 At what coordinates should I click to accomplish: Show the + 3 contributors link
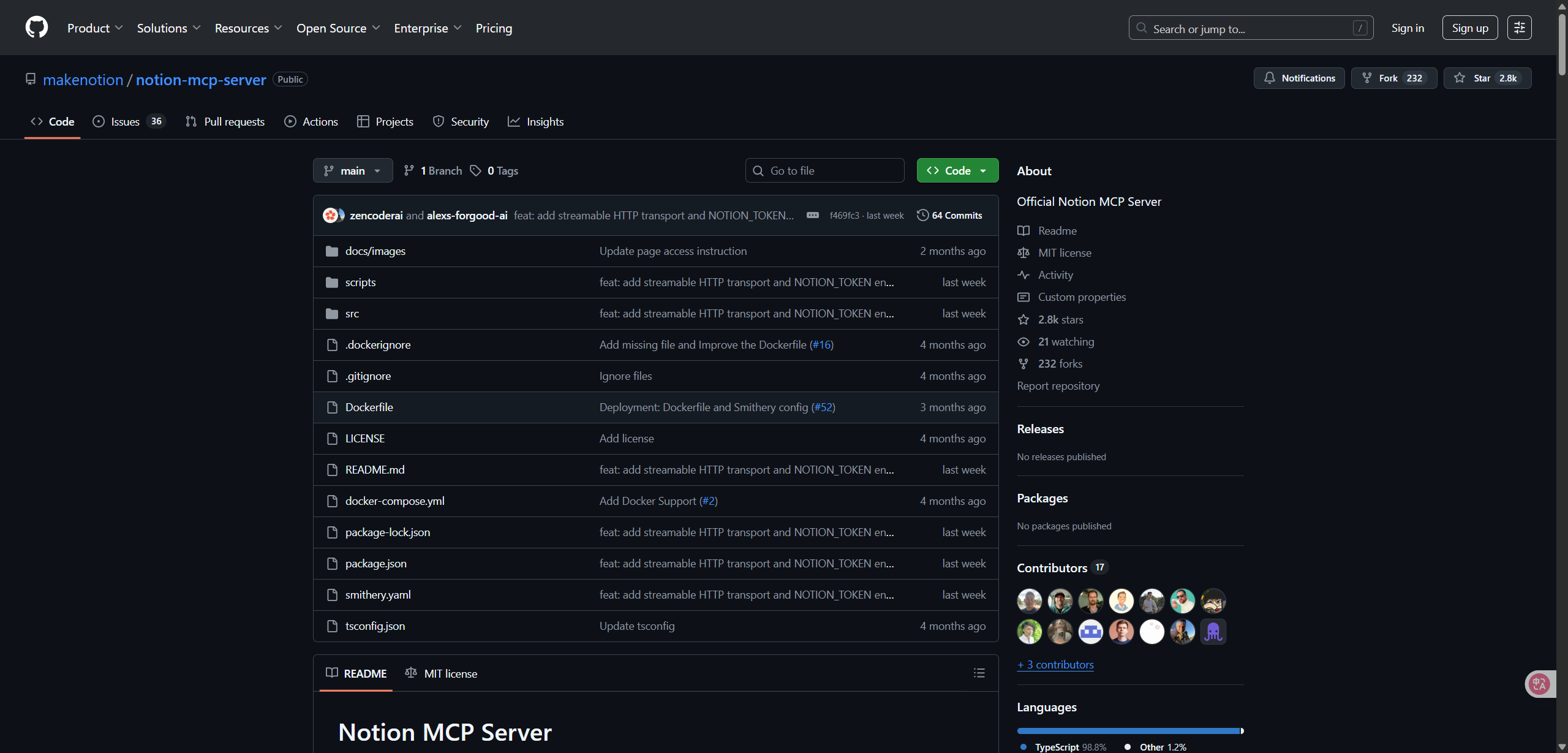pos(1055,664)
